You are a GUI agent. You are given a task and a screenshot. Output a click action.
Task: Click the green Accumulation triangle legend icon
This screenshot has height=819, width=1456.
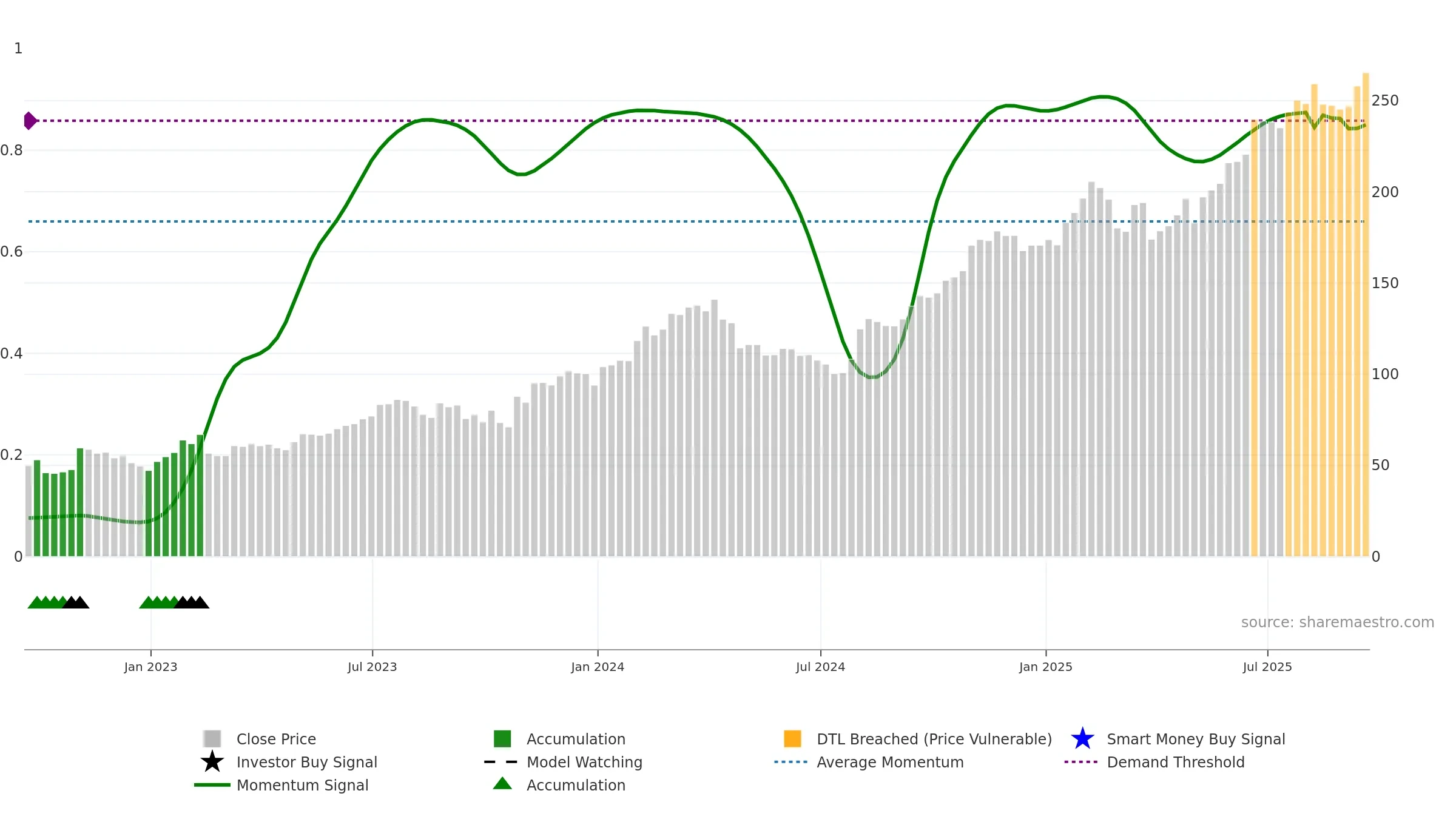pyautogui.click(x=502, y=783)
